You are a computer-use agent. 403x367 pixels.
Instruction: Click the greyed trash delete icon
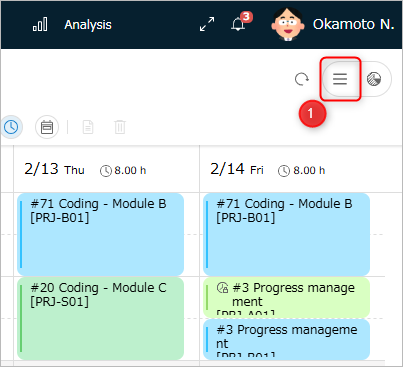[120, 127]
